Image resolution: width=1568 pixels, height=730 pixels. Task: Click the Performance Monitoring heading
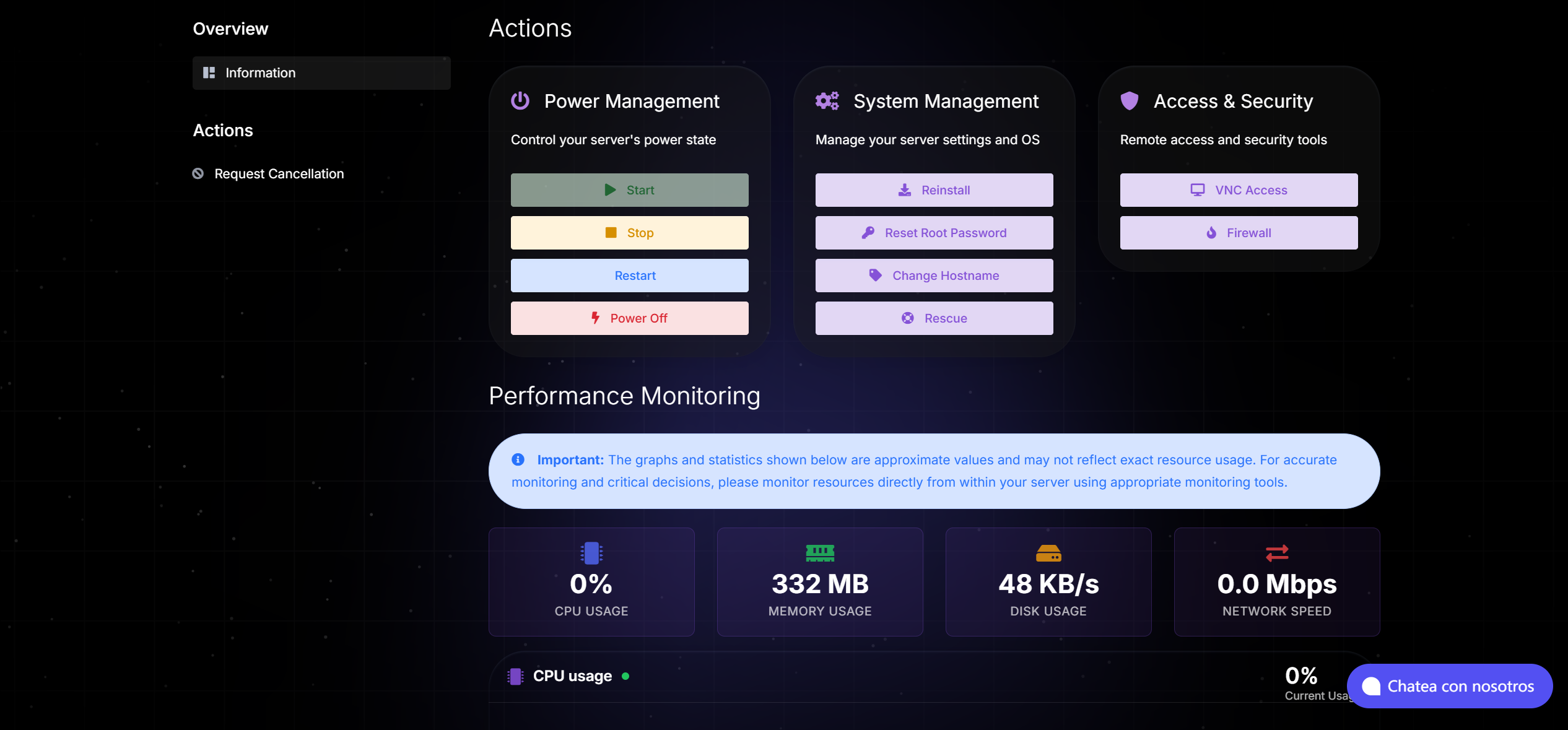[x=624, y=396]
